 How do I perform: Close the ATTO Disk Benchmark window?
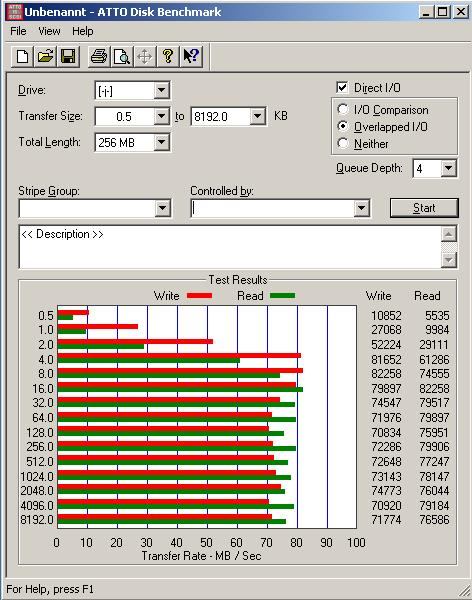point(461,11)
